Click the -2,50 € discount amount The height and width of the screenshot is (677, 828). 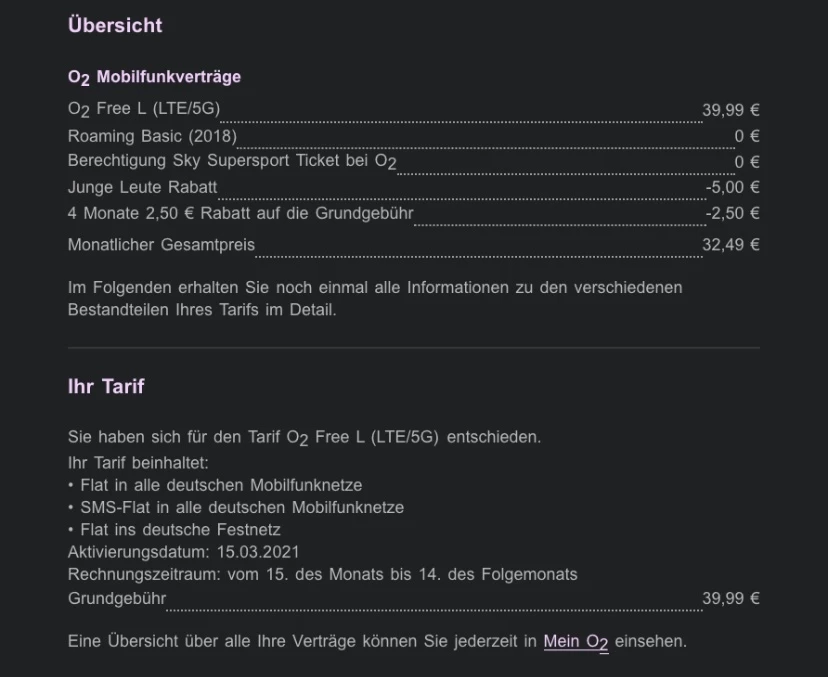click(732, 213)
